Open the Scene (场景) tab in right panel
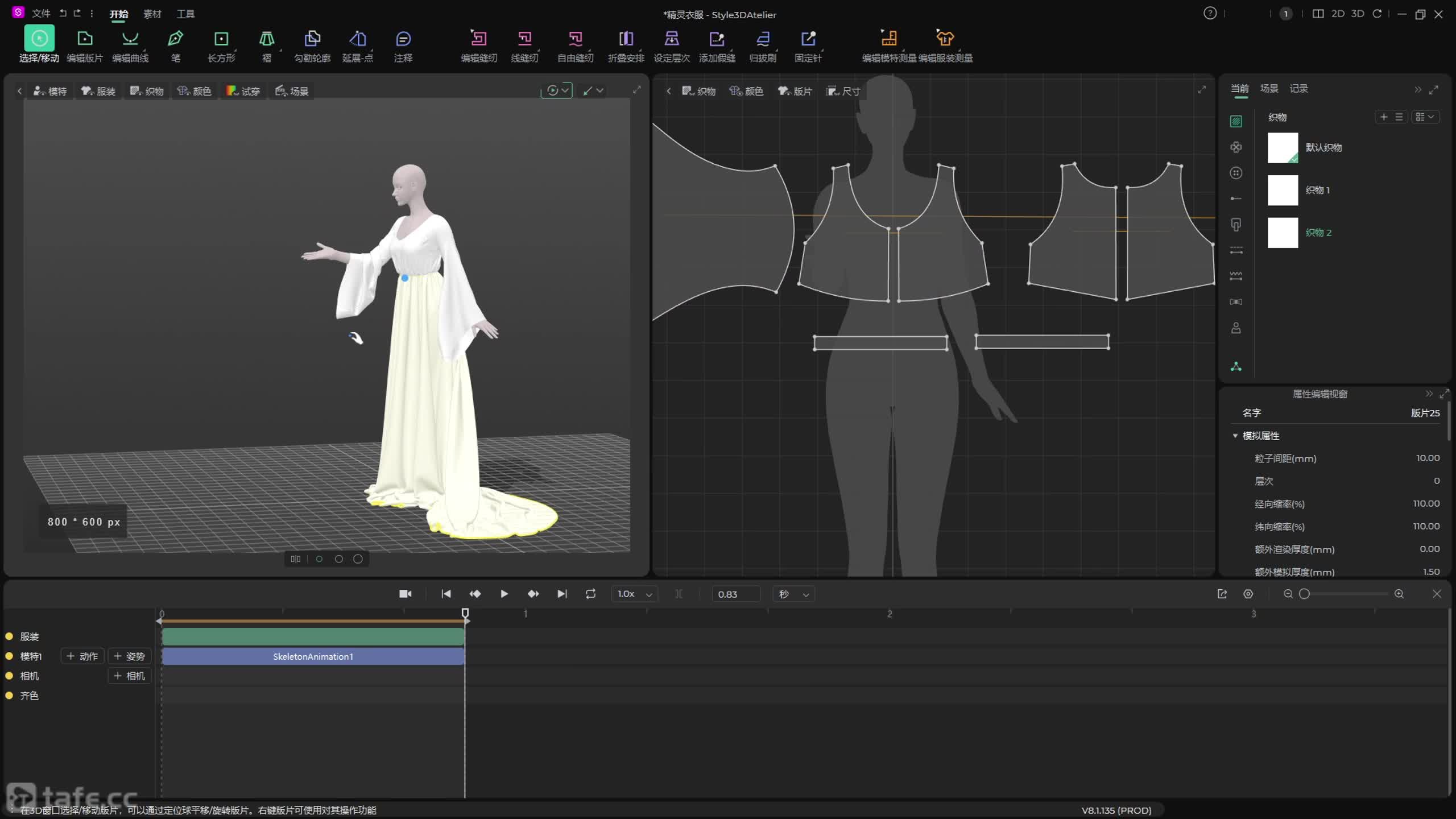Image resolution: width=1456 pixels, height=819 pixels. point(1269,88)
